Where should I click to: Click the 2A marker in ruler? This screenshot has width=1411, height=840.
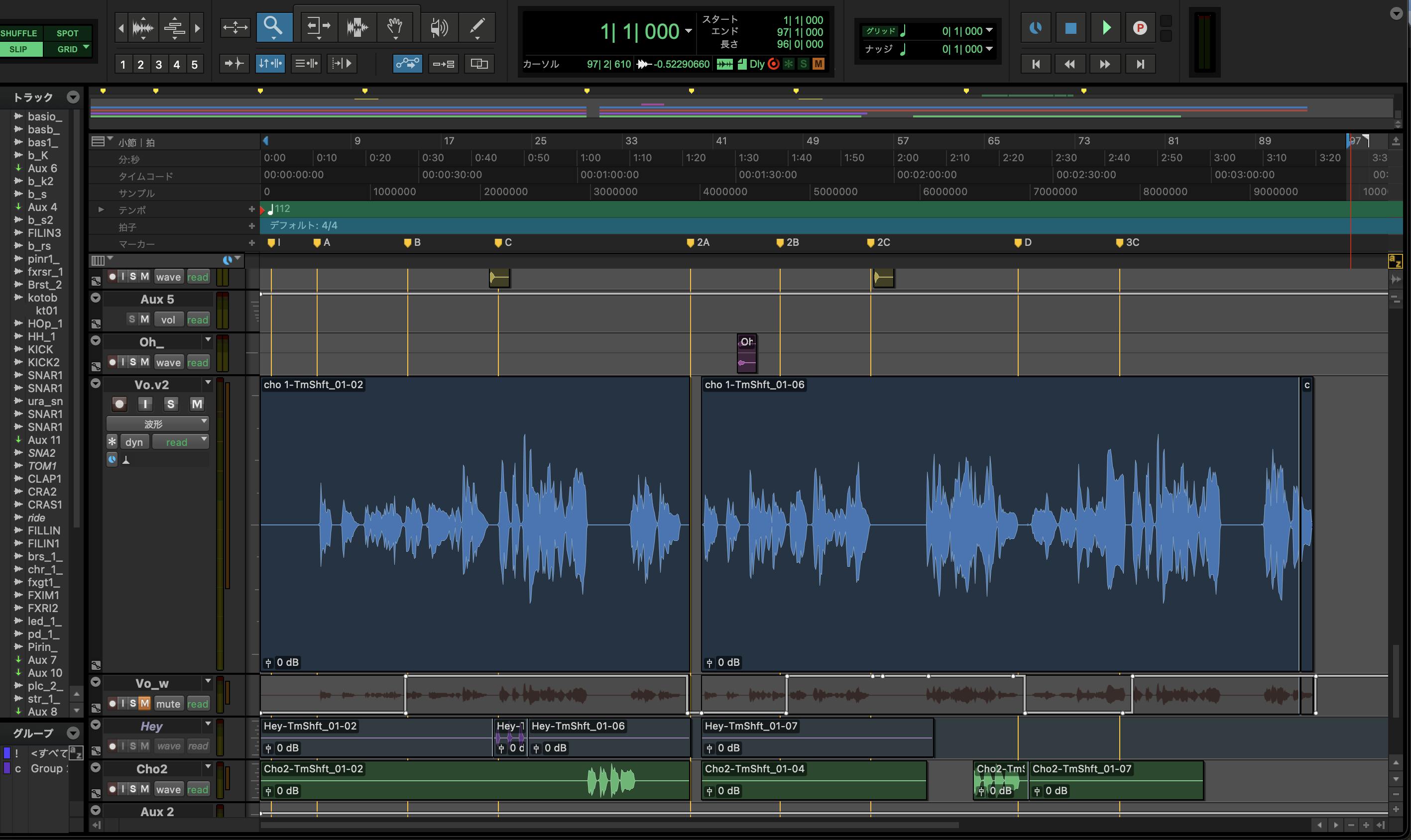[x=691, y=243]
